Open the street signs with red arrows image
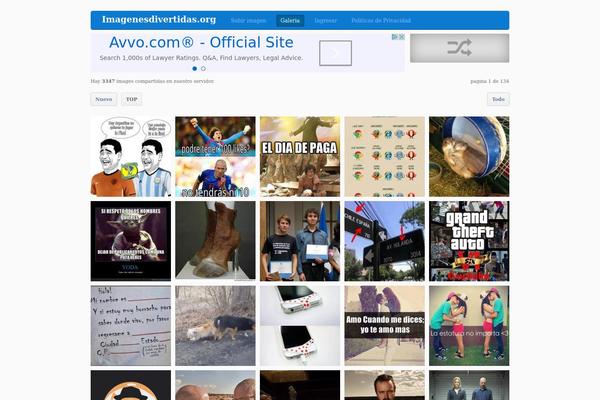The height and width of the screenshot is (400, 600). click(385, 241)
